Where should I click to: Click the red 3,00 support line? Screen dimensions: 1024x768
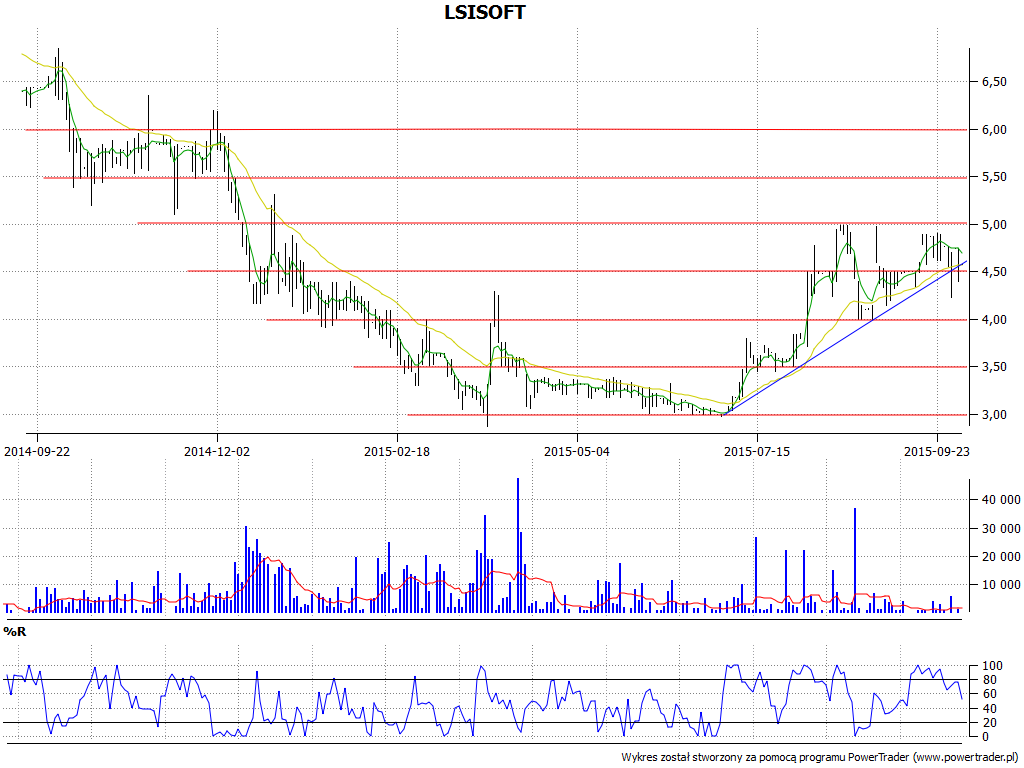click(x=687, y=415)
